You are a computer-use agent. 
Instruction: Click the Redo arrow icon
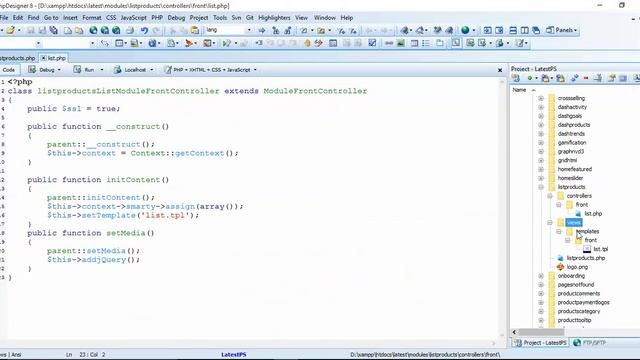click(x=156, y=30)
